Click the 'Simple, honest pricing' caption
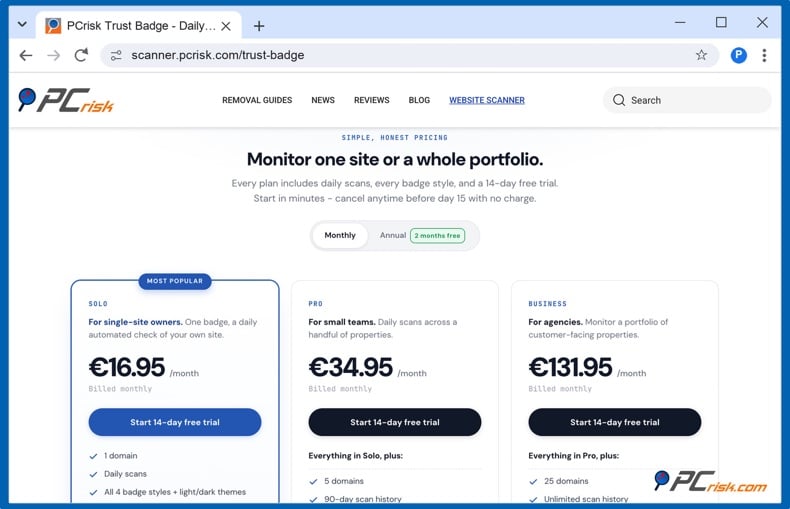The width and height of the screenshot is (790, 509). point(394,138)
